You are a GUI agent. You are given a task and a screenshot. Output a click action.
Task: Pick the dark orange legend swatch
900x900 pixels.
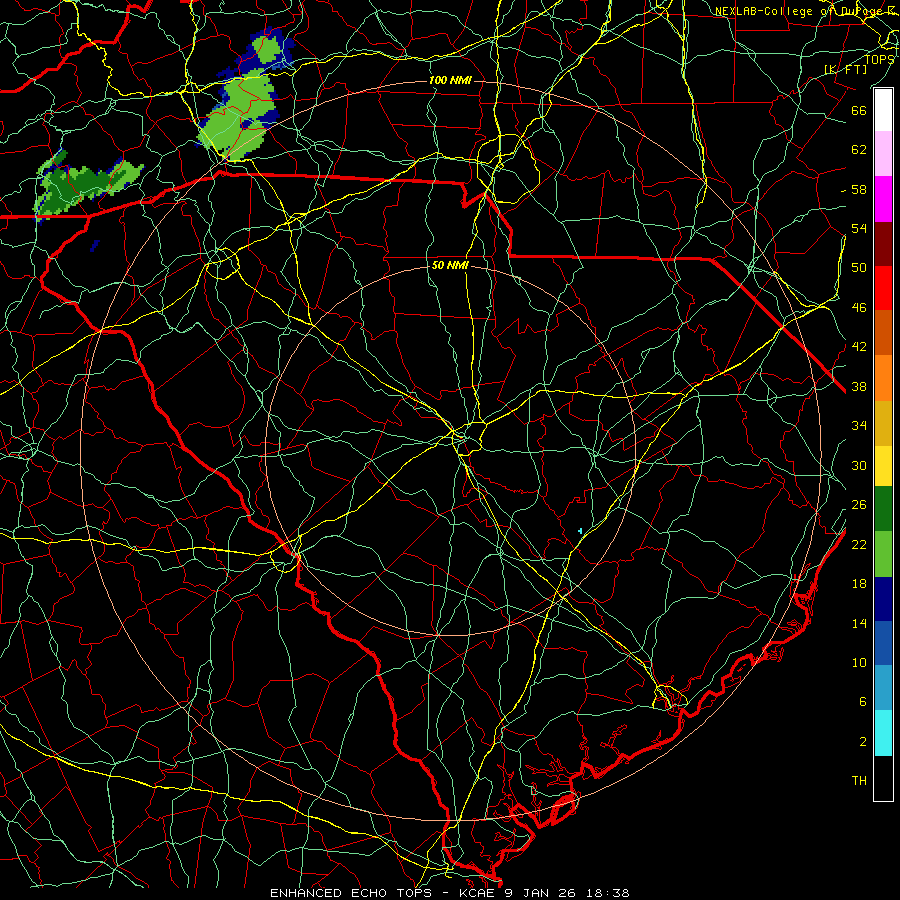[883, 332]
